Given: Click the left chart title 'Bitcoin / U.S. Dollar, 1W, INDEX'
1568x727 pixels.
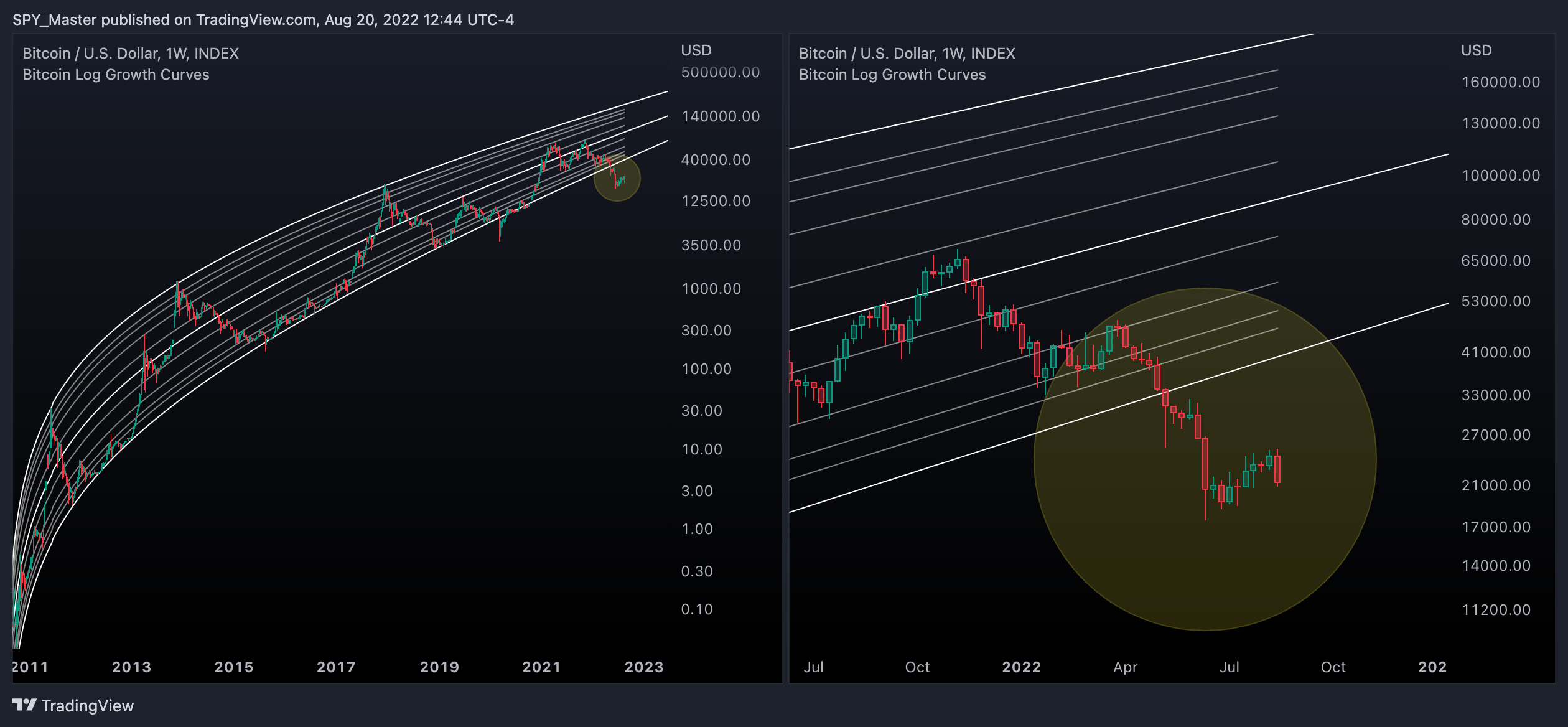Looking at the screenshot, I should pos(131,54).
